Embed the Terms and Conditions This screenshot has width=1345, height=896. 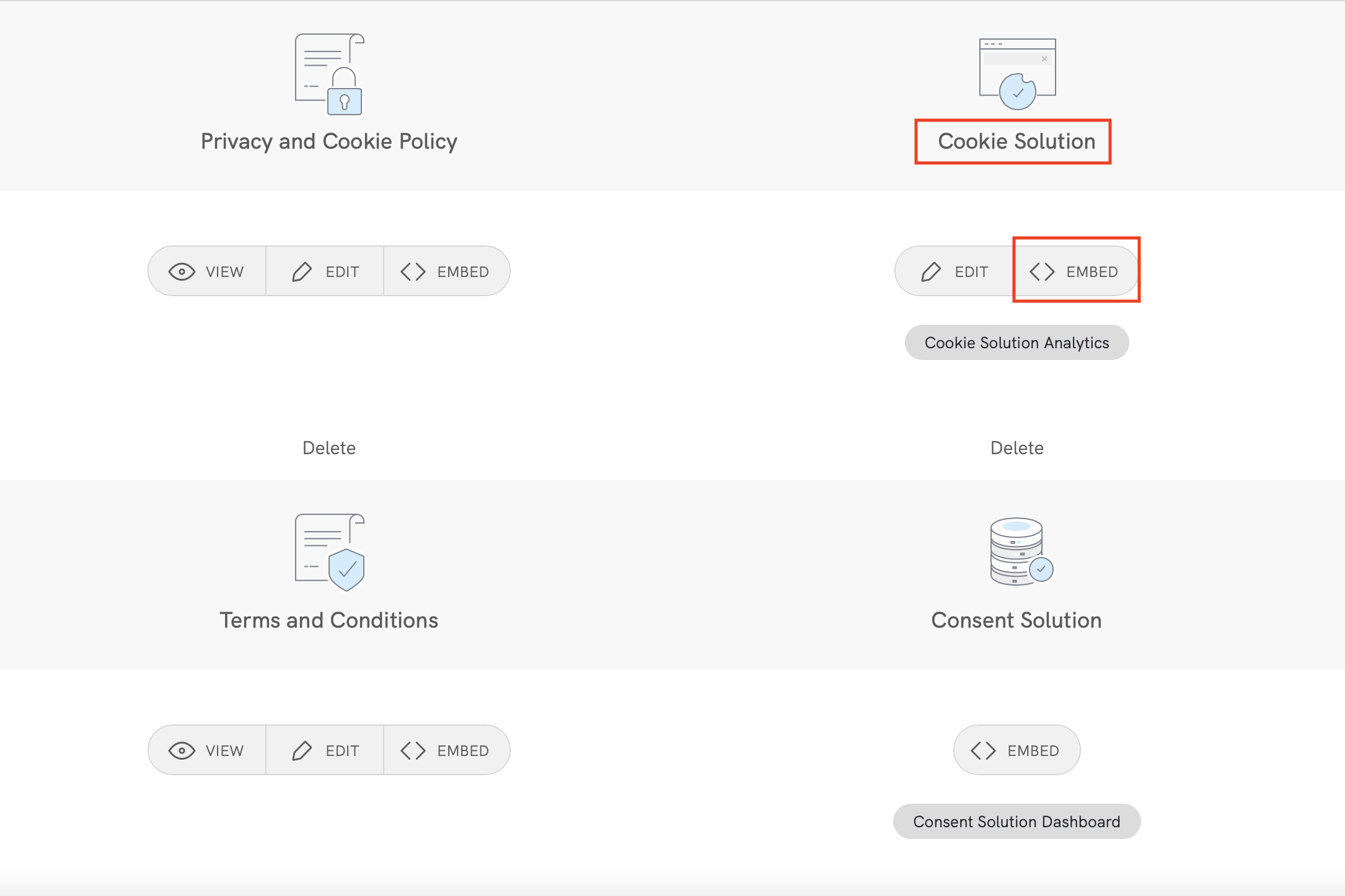[x=447, y=750]
